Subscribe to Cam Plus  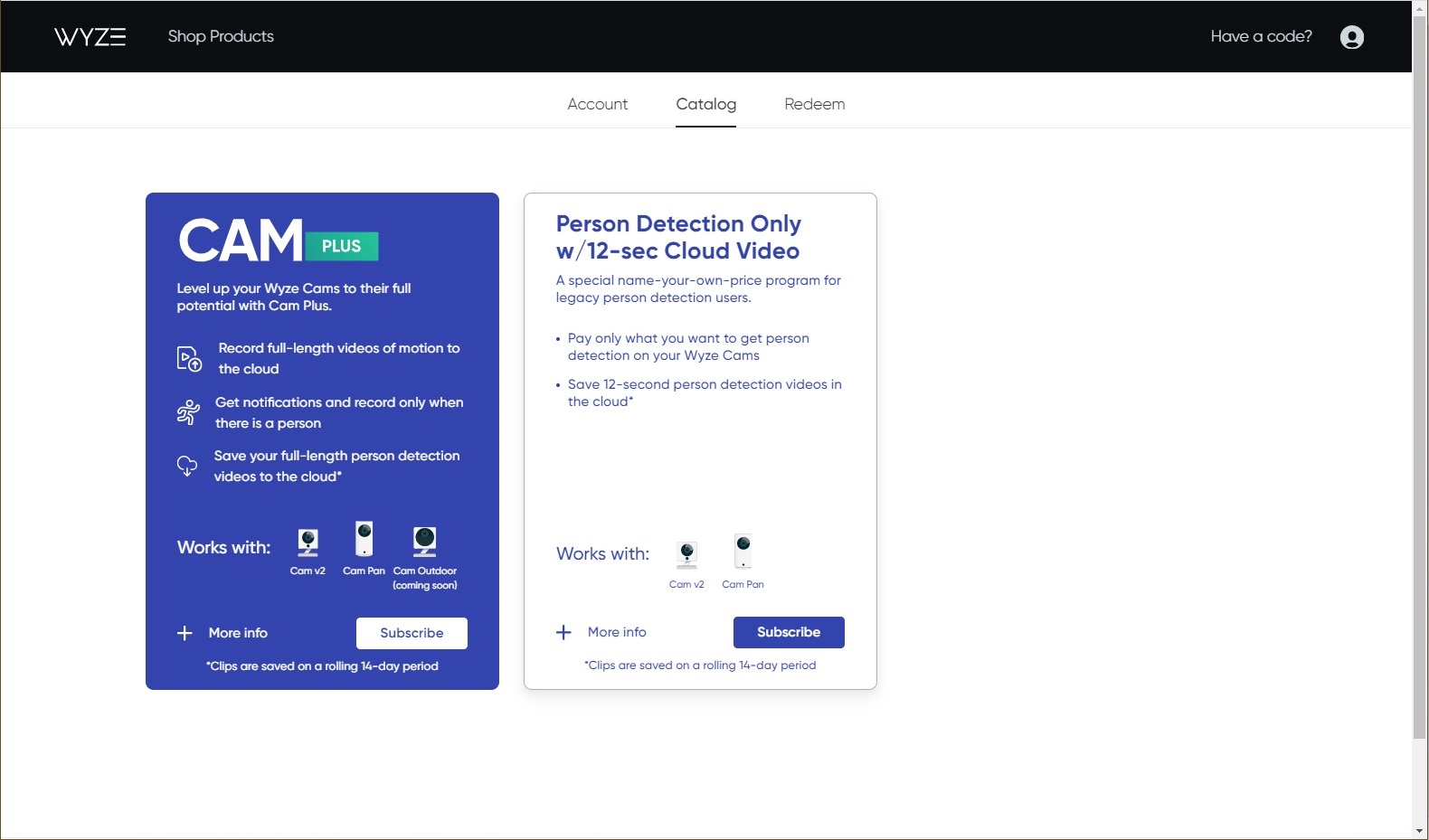(412, 633)
